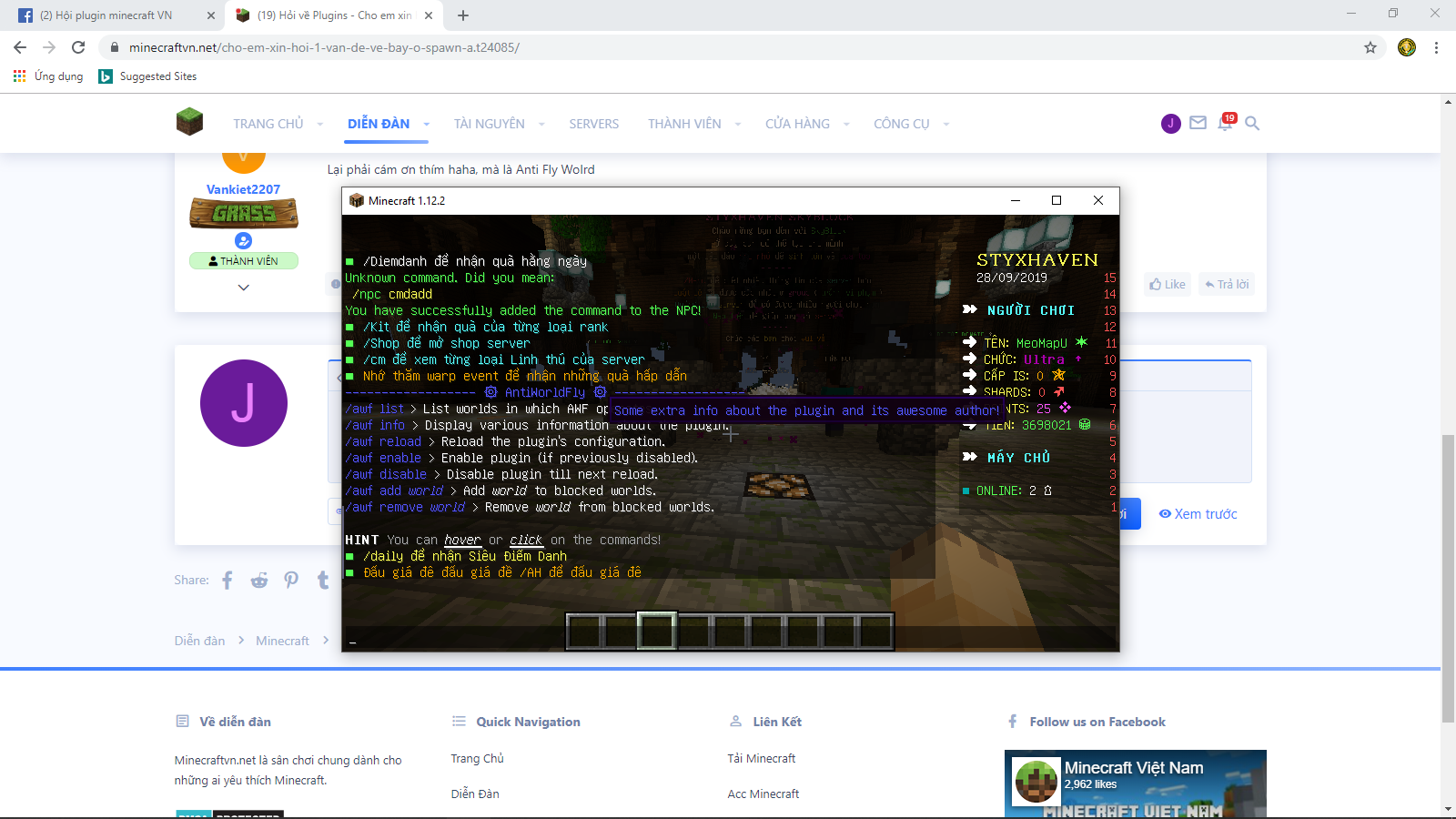Share the thread on Reddit
The width and height of the screenshot is (1456, 819).
259,580
